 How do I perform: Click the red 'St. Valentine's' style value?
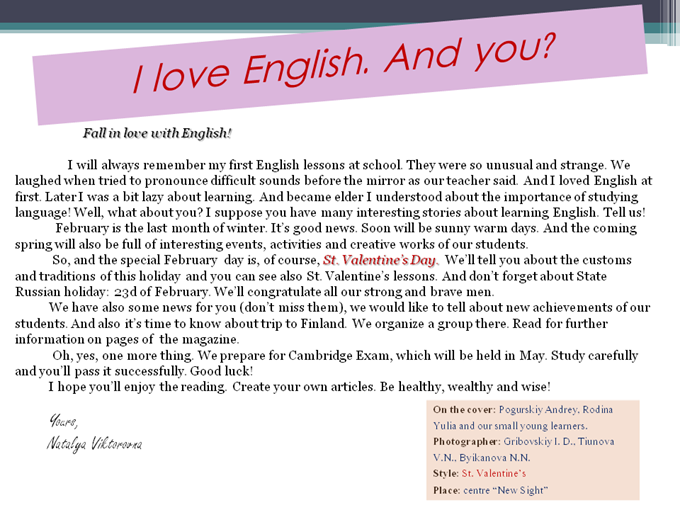click(494, 474)
